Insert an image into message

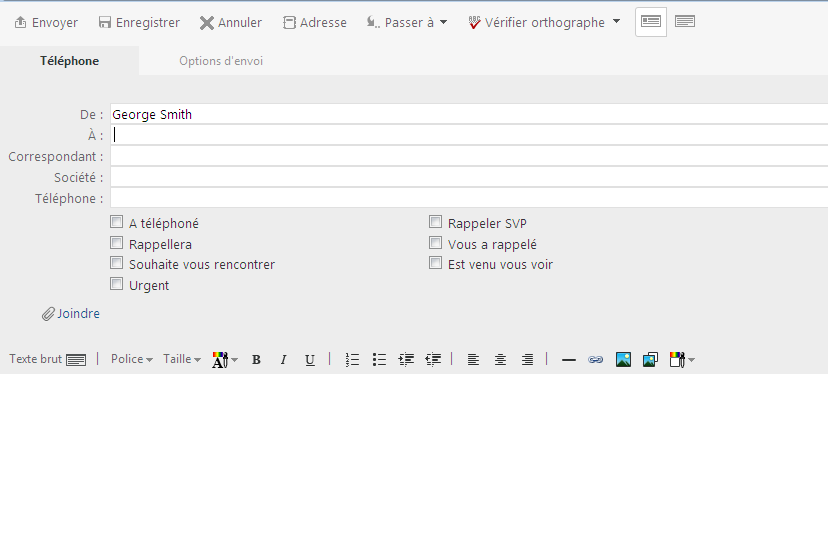[623, 360]
